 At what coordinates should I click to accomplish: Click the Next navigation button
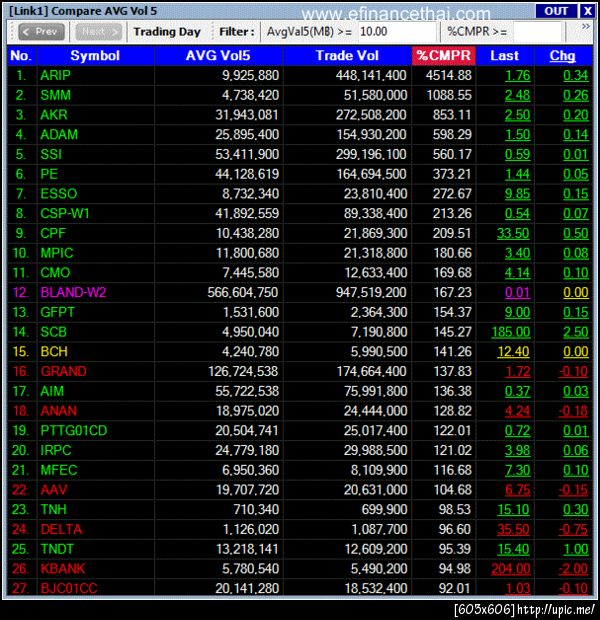click(98, 32)
